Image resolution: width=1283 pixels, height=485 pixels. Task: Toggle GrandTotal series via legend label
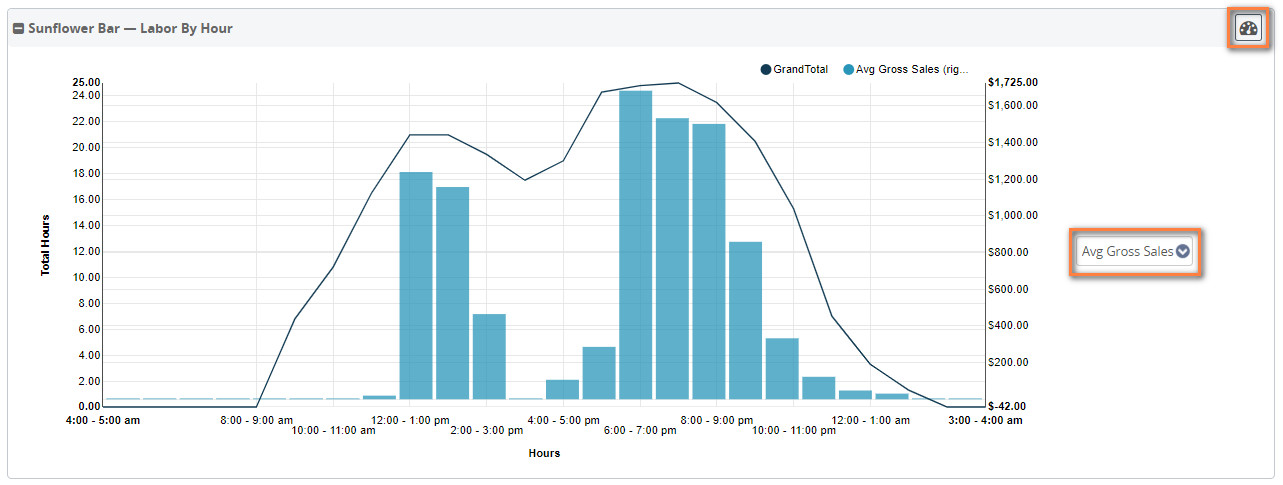pos(800,70)
